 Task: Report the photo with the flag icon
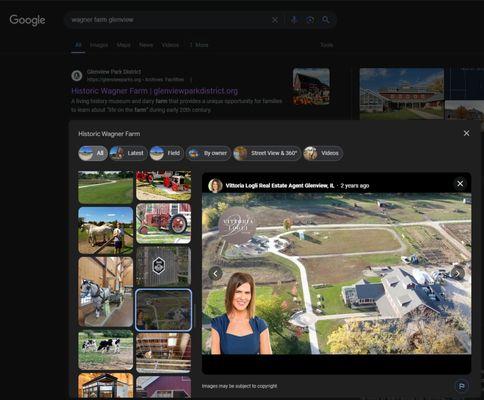point(462,386)
